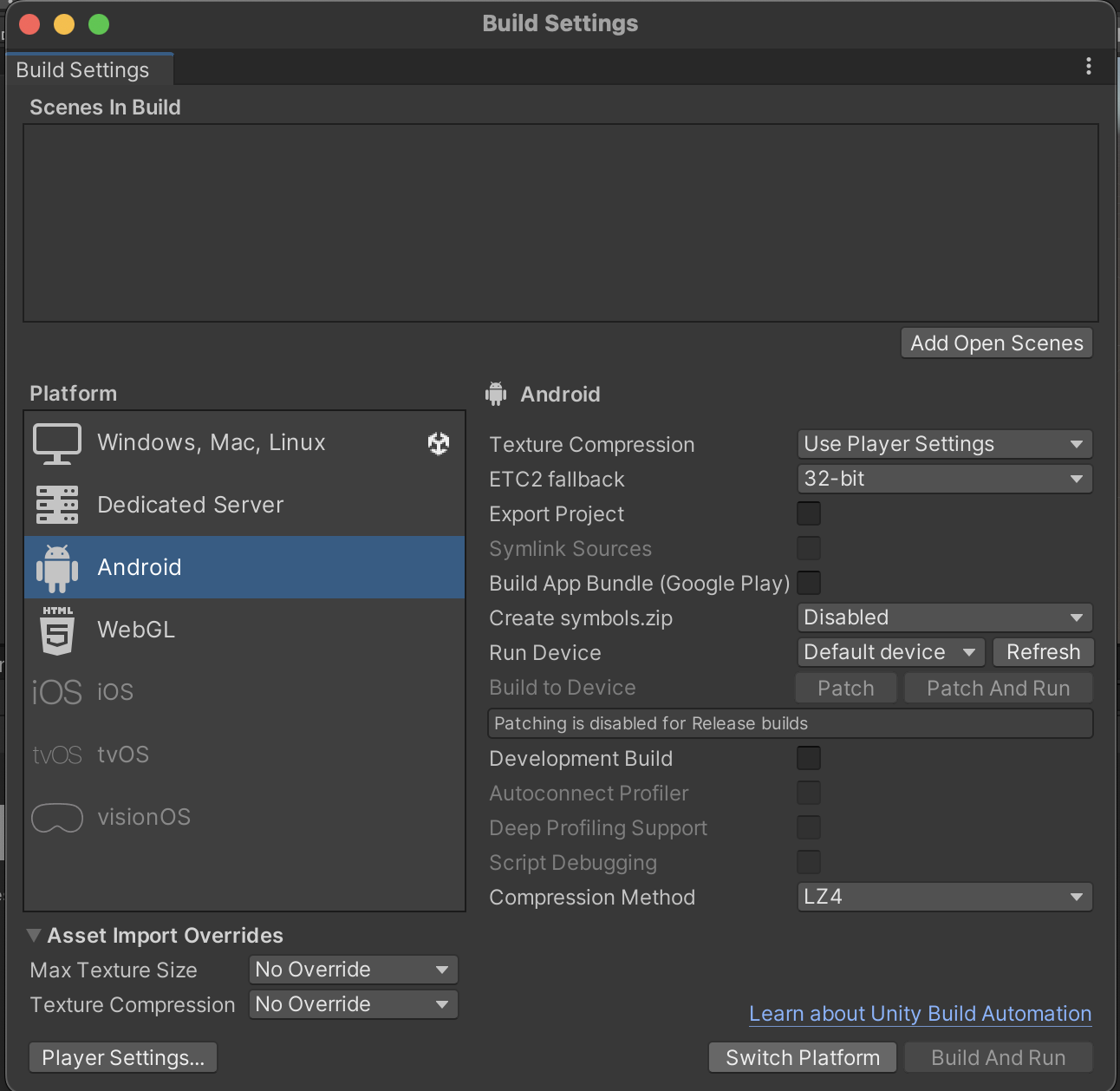Click the Switch Platform button
The image size is (1120, 1091).
coord(803,1058)
